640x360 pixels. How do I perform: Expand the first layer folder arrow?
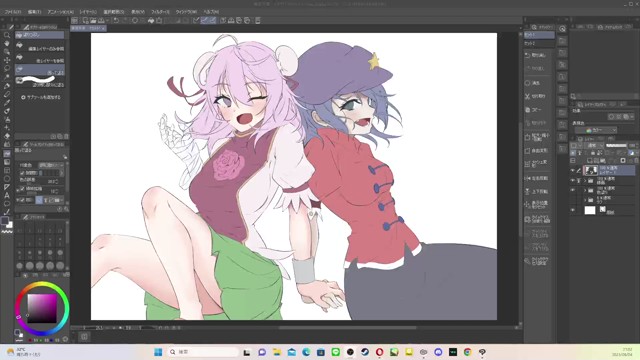[x=585, y=180]
